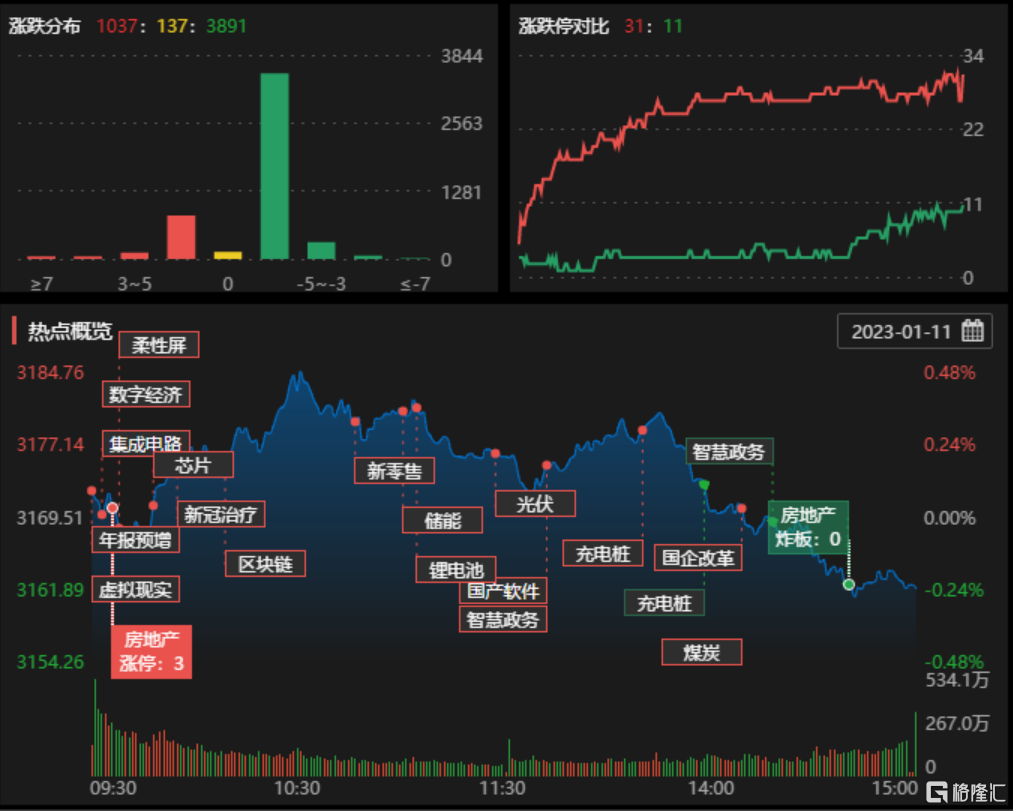Viewport: 1013px width, 811px height.
Task: Click the red 31 limit-up count
Action: point(633,26)
